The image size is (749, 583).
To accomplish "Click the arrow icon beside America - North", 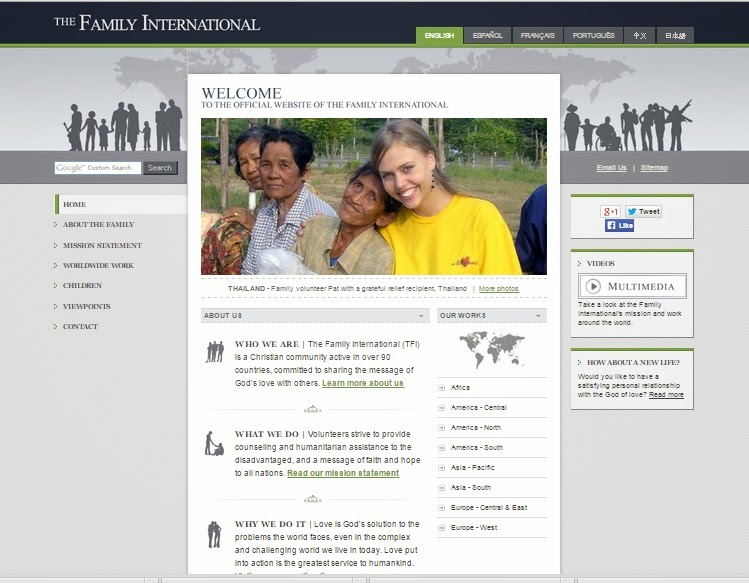I will 441,428.
